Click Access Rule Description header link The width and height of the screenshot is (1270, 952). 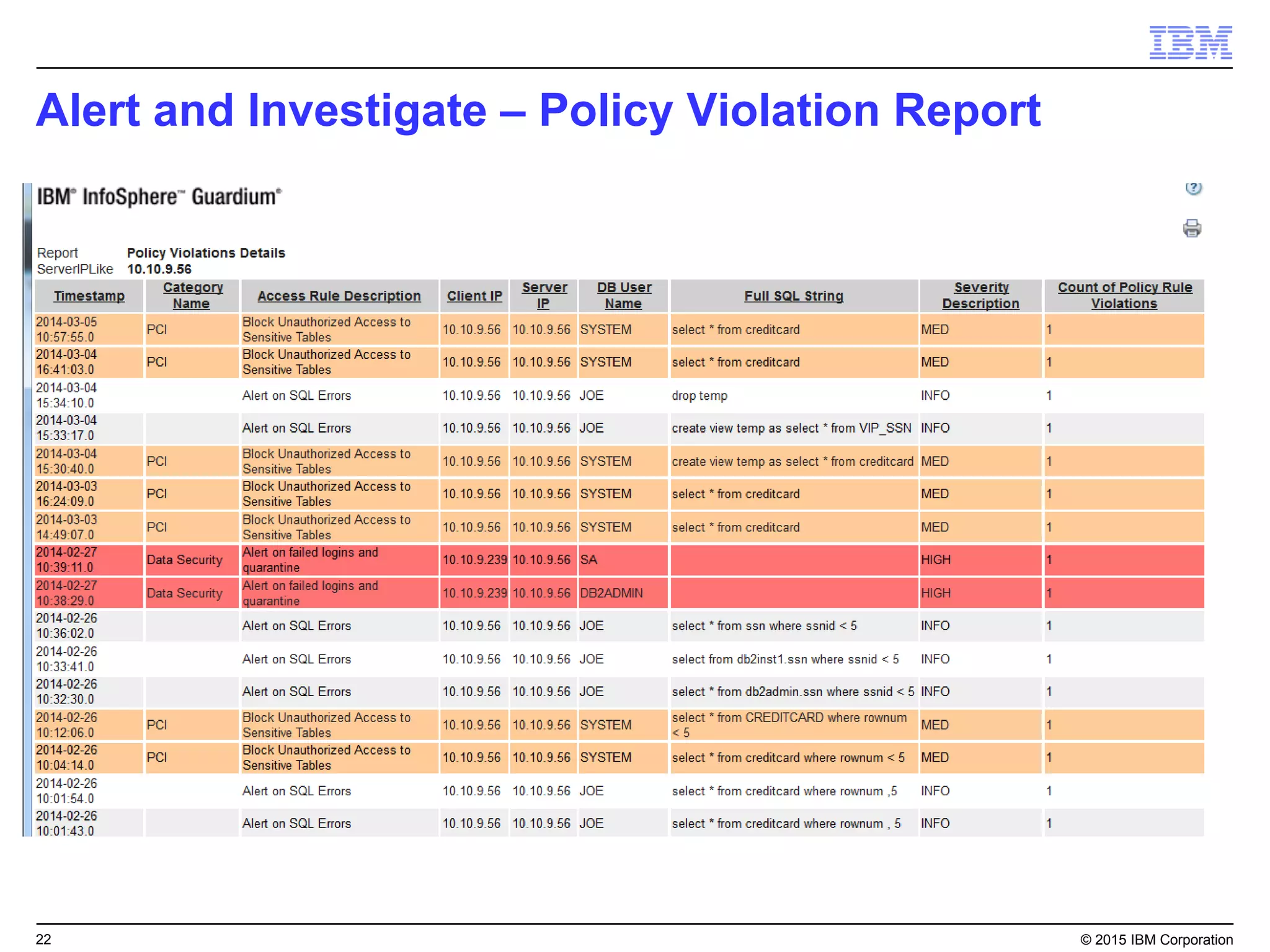click(x=339, y=296)
